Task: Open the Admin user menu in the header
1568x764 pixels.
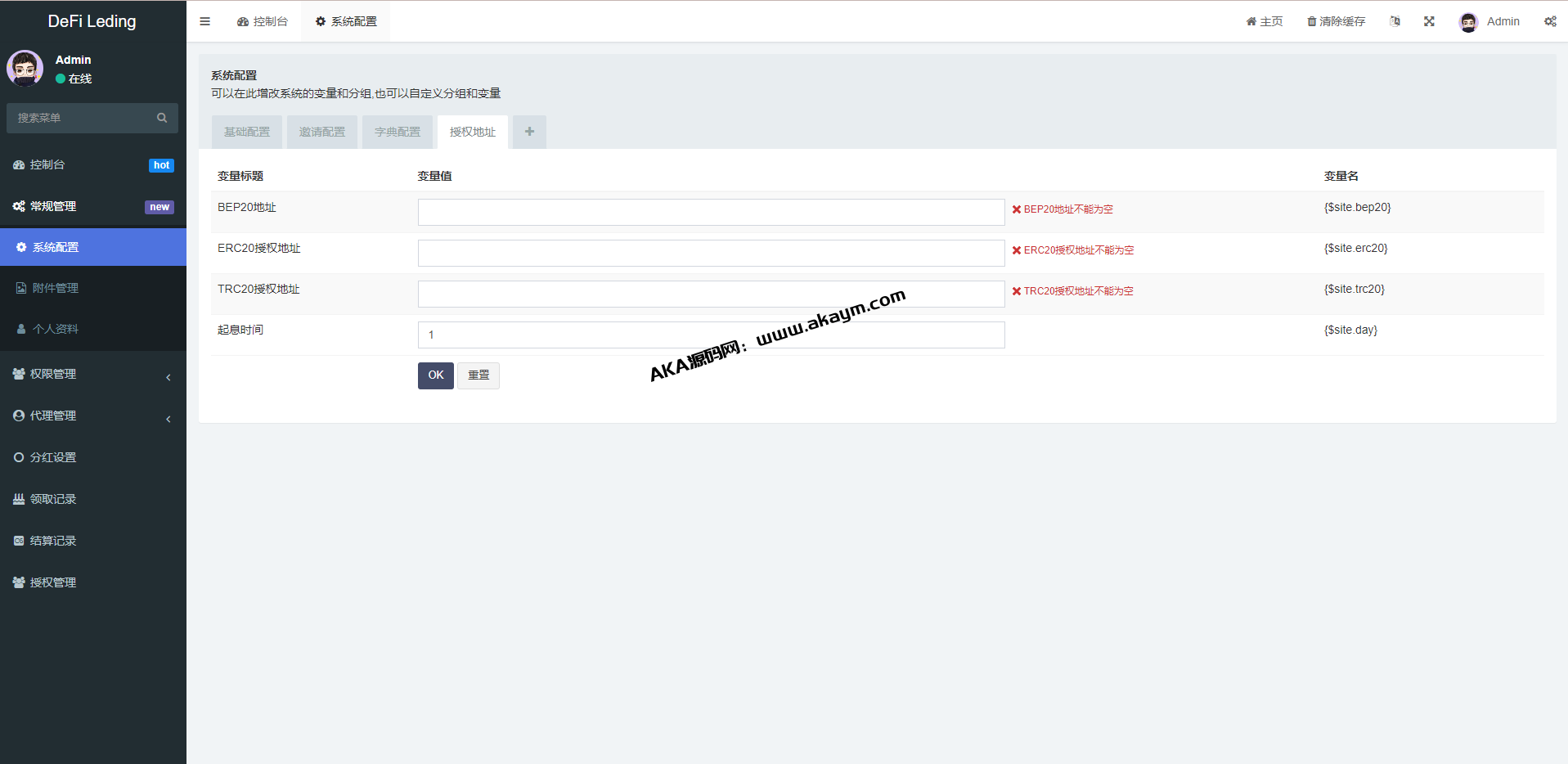Action: pos(1489,21)
